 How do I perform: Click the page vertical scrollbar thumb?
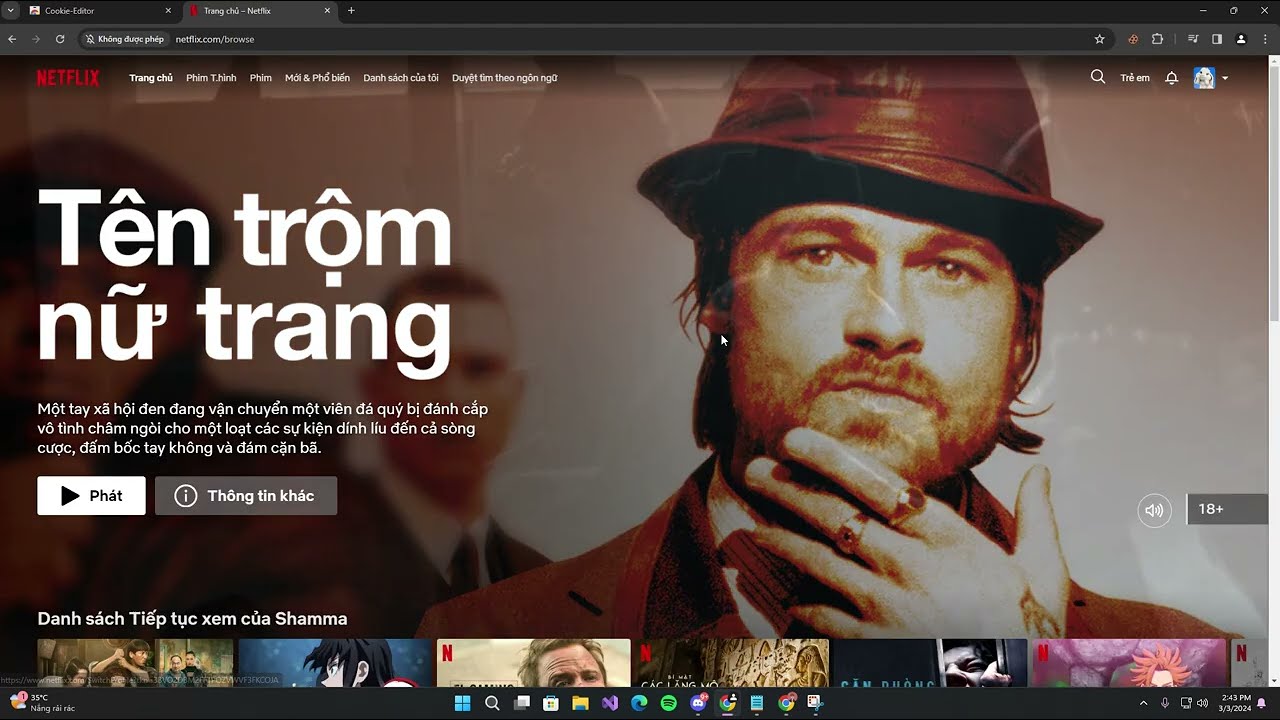1274,195
